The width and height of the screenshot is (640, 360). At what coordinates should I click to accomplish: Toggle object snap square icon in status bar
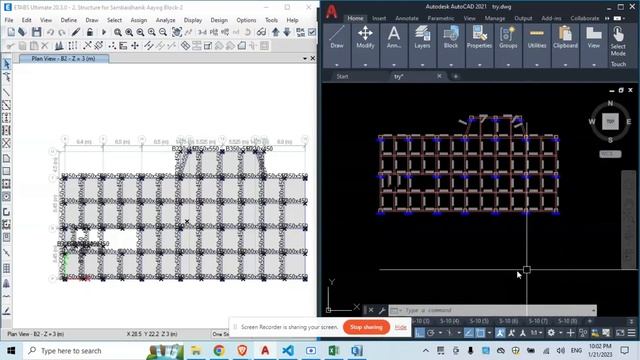coord(480,333)
